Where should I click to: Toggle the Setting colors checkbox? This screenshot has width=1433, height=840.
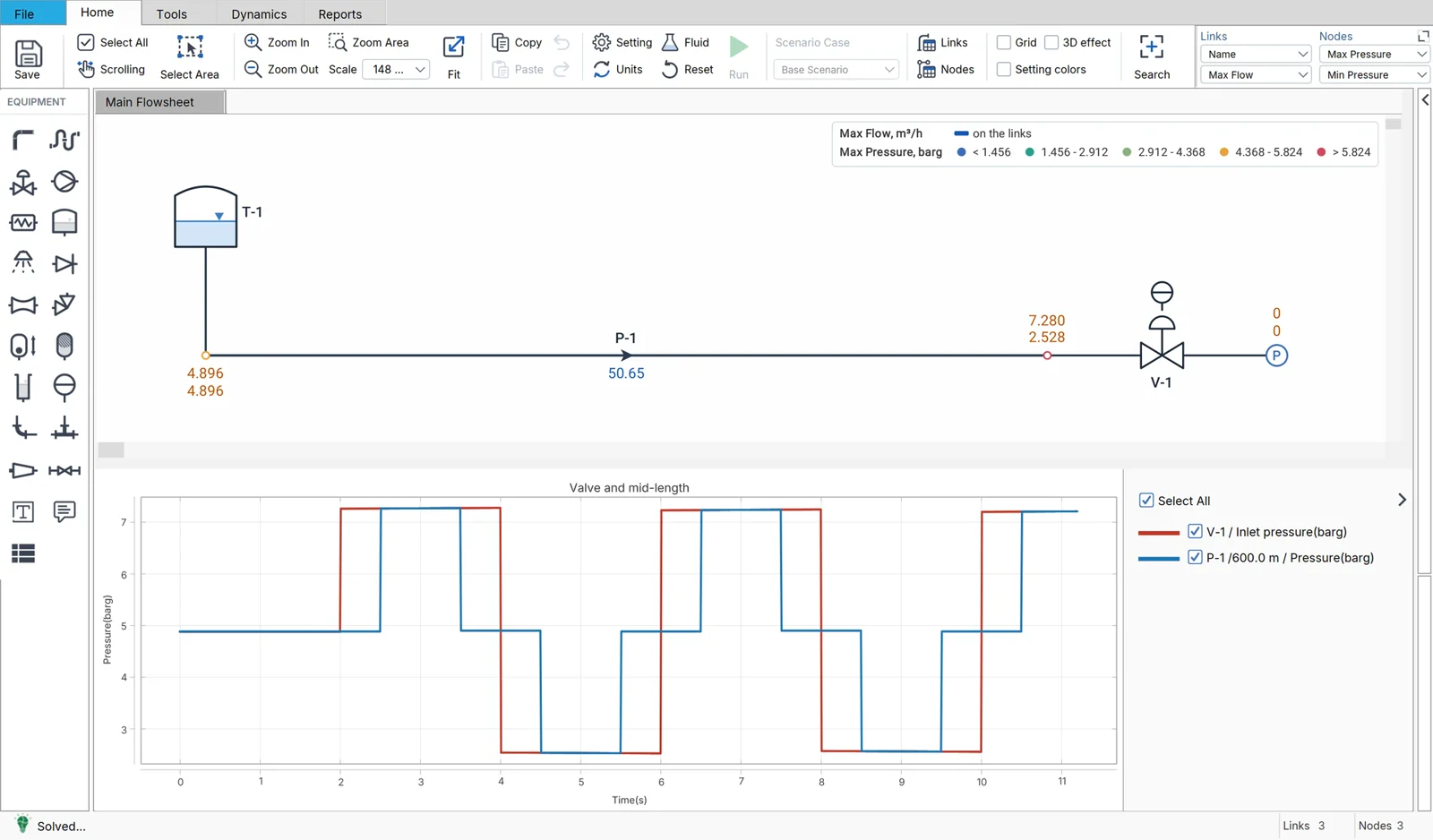tap(1004, 69)
